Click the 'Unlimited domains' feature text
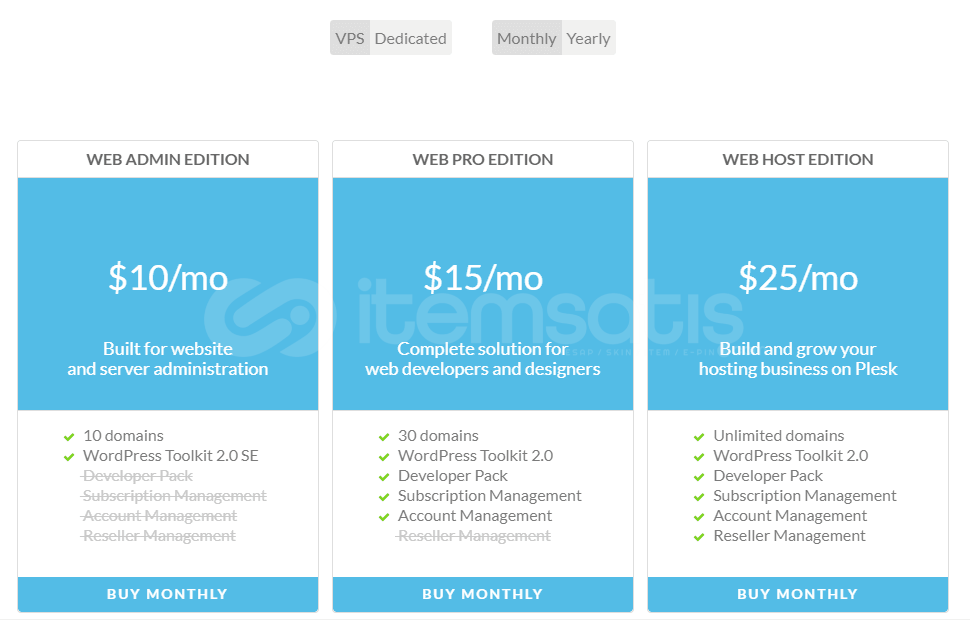 point(779,436)
